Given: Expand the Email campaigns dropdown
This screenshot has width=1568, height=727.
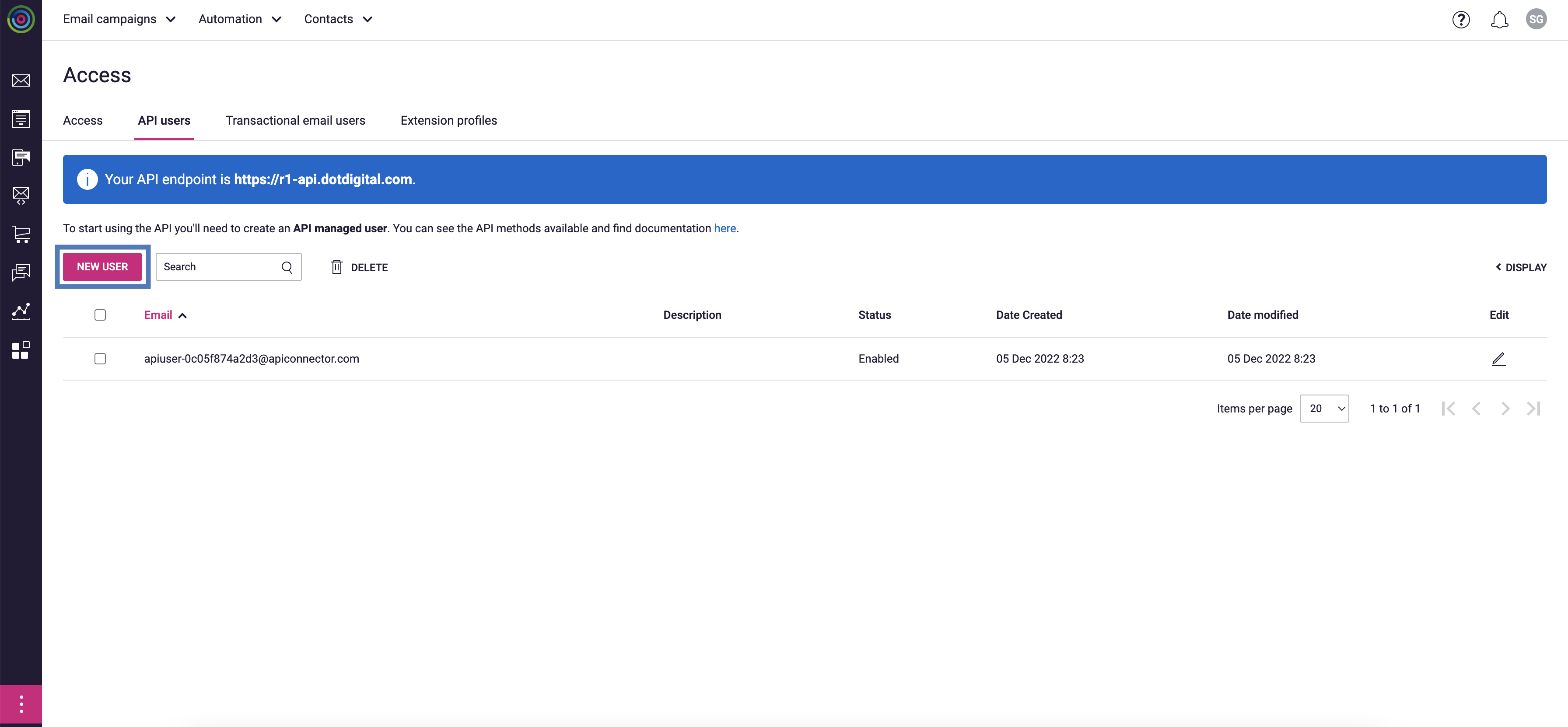Looking at the screenshot, I should pos(119,20).
